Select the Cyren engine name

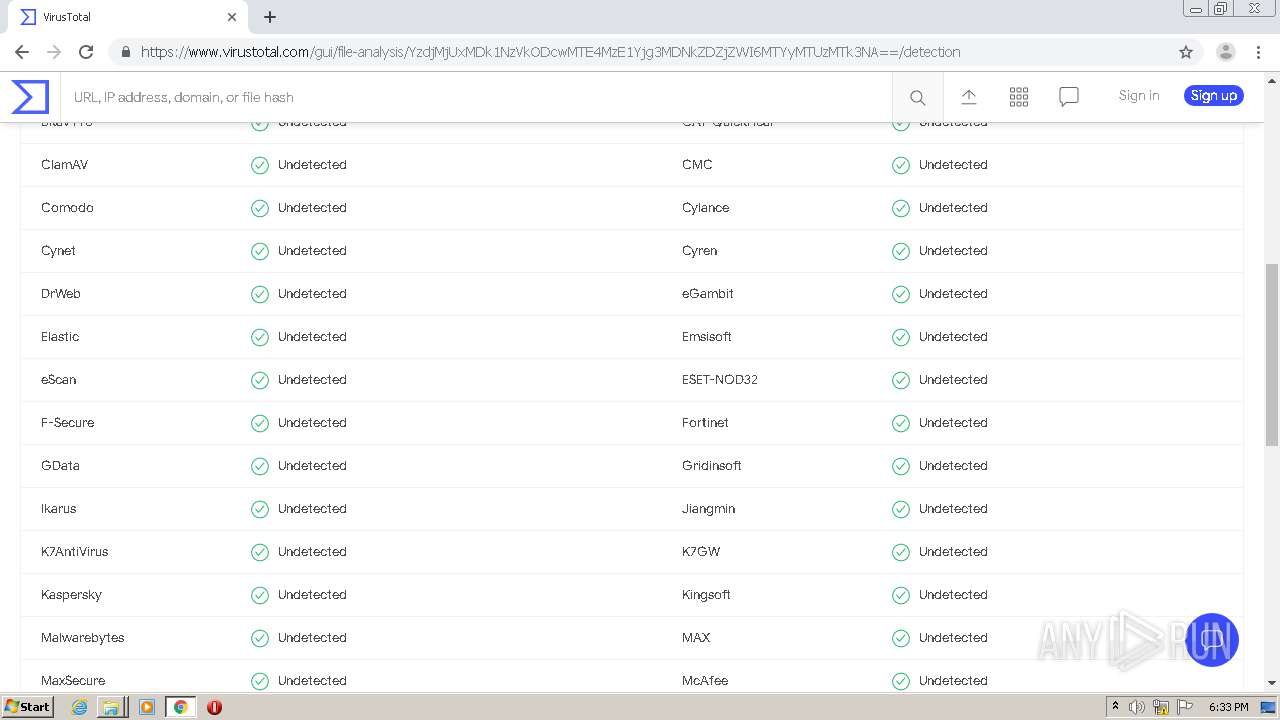point(699,251)
